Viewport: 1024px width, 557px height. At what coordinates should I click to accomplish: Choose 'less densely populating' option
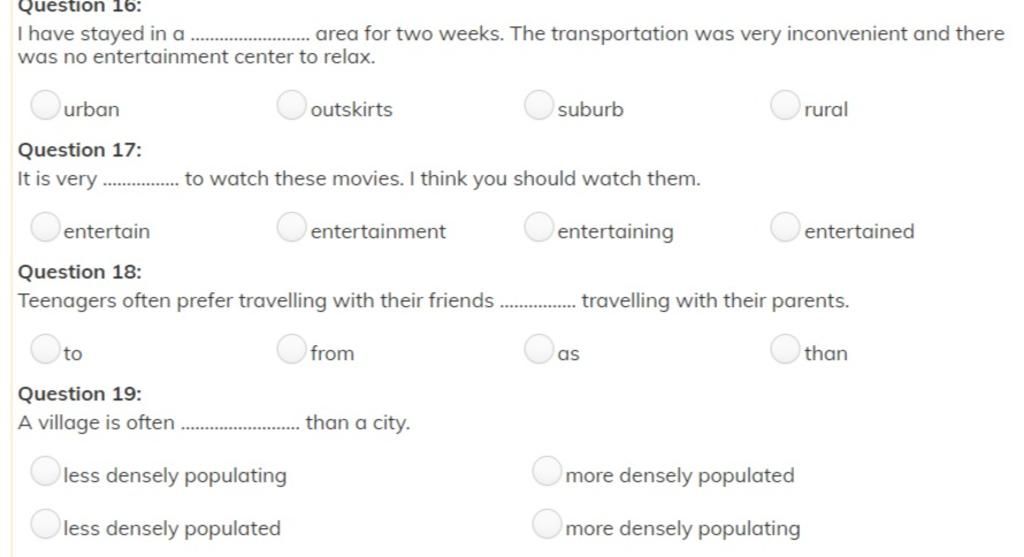pos(45,471)
